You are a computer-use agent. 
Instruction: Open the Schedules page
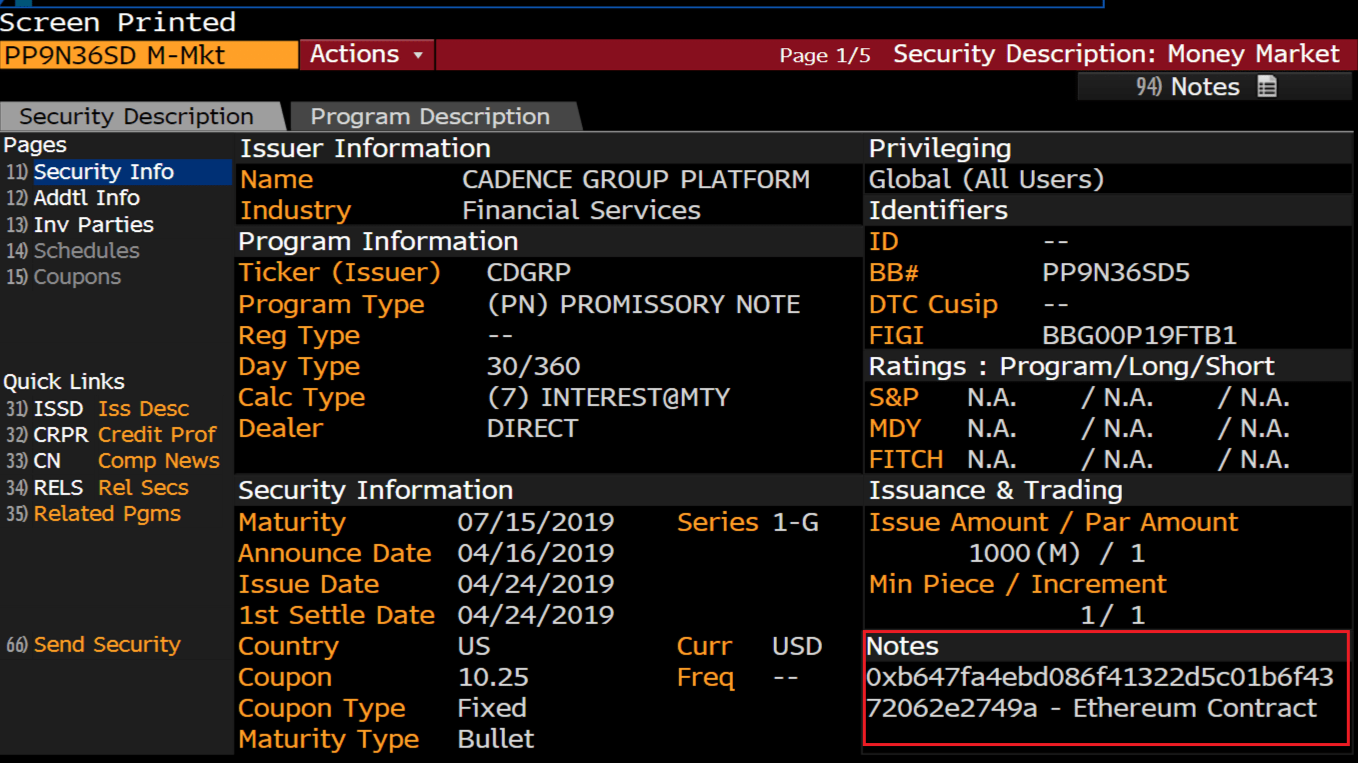86,250
